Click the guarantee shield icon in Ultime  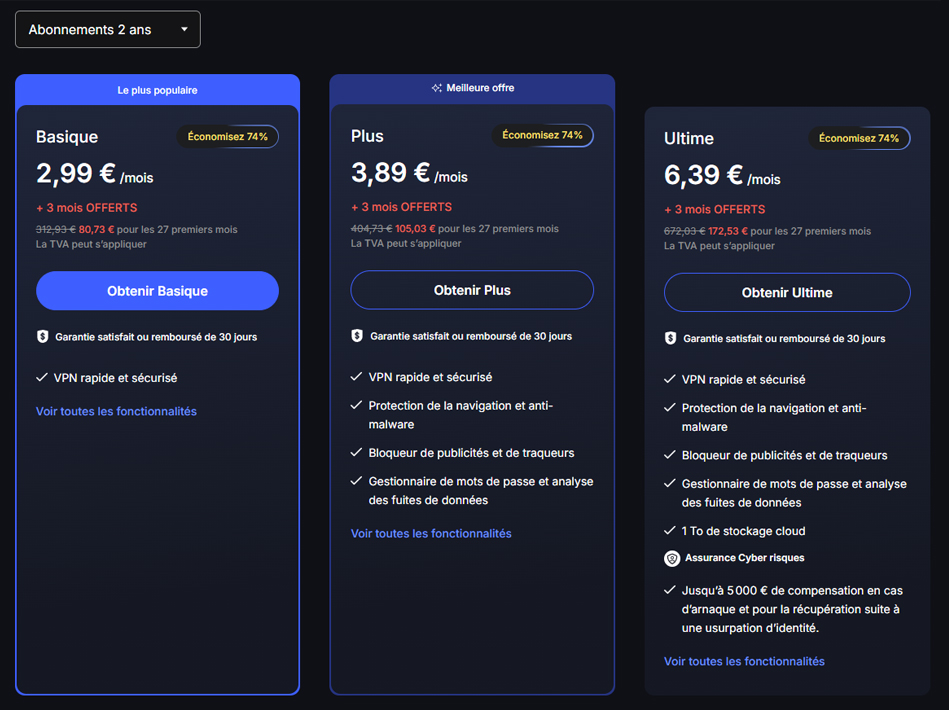click(x=671, y=339)
